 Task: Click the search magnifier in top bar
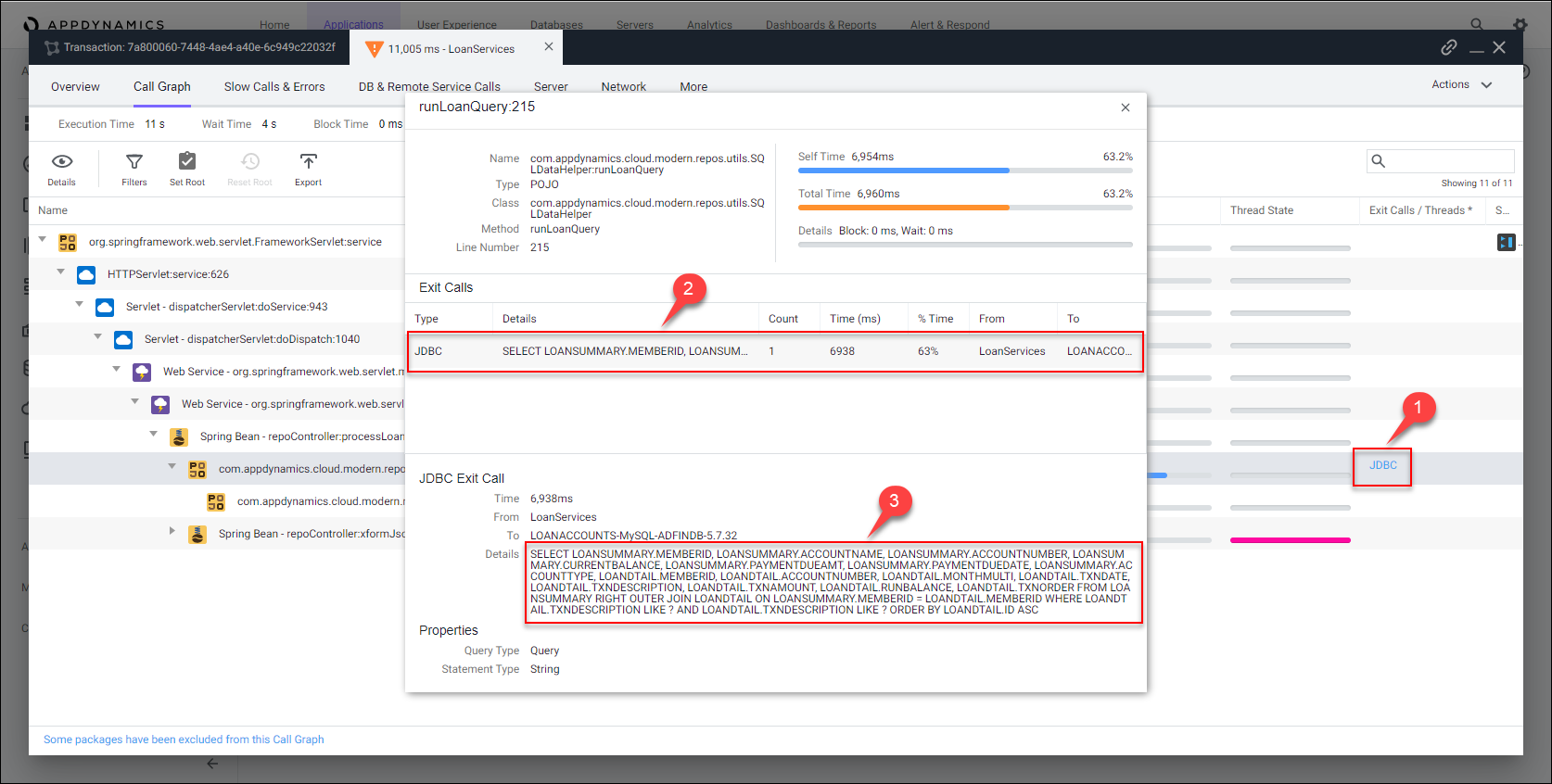(x=1476, y=24)
